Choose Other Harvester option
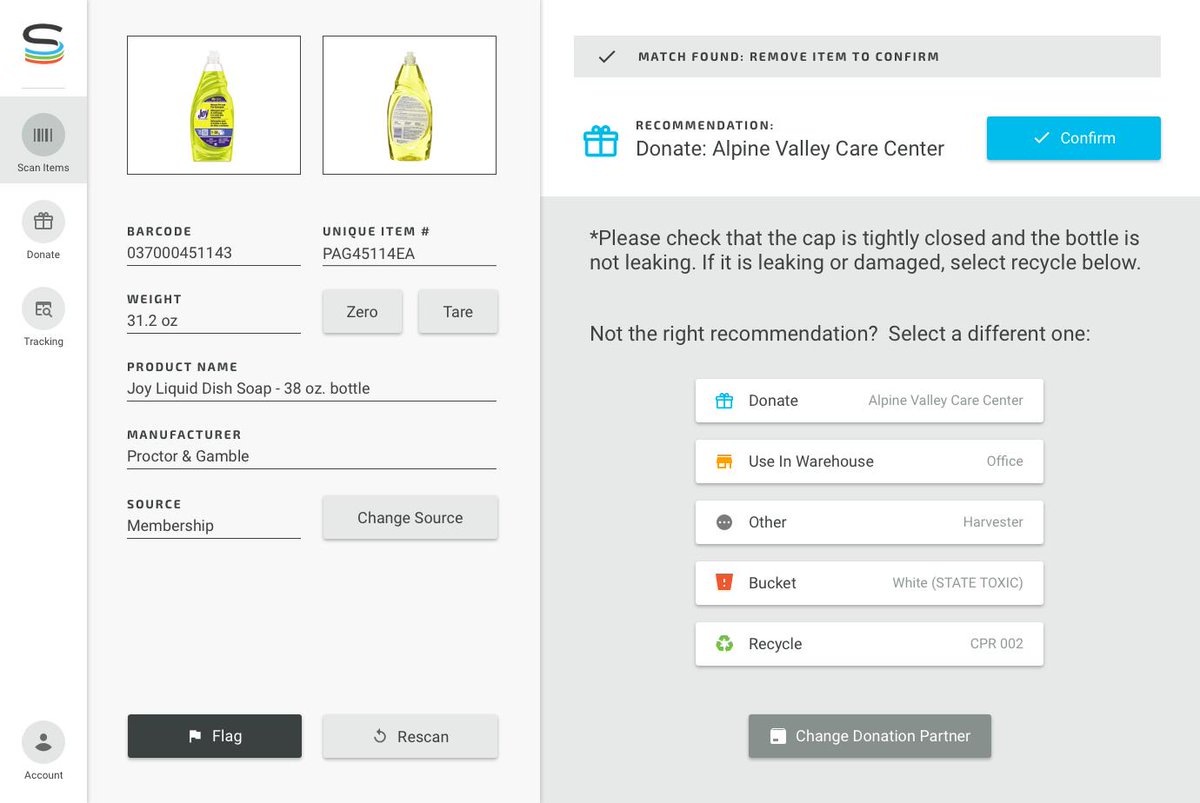This screenshot has width=1200, height=803. [869, 522]
